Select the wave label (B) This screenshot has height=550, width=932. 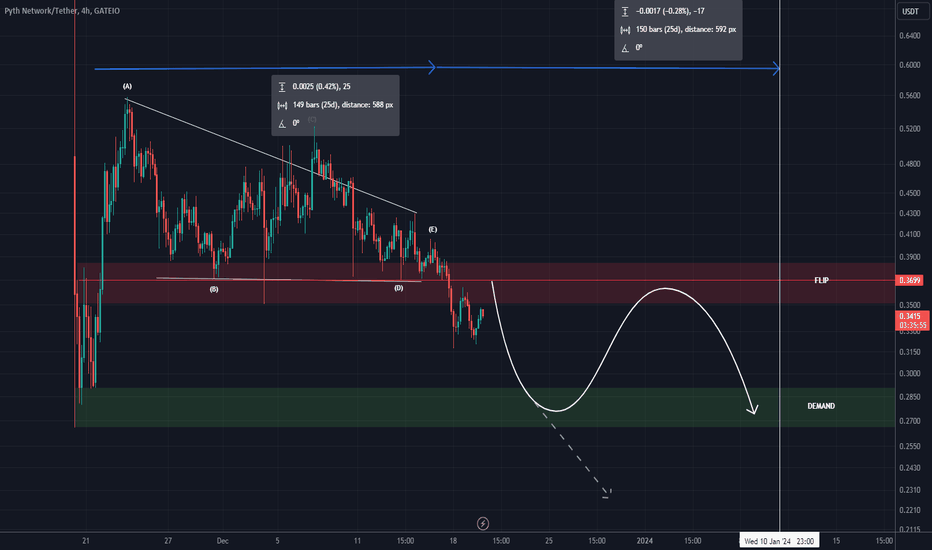(x=213, y=290)
